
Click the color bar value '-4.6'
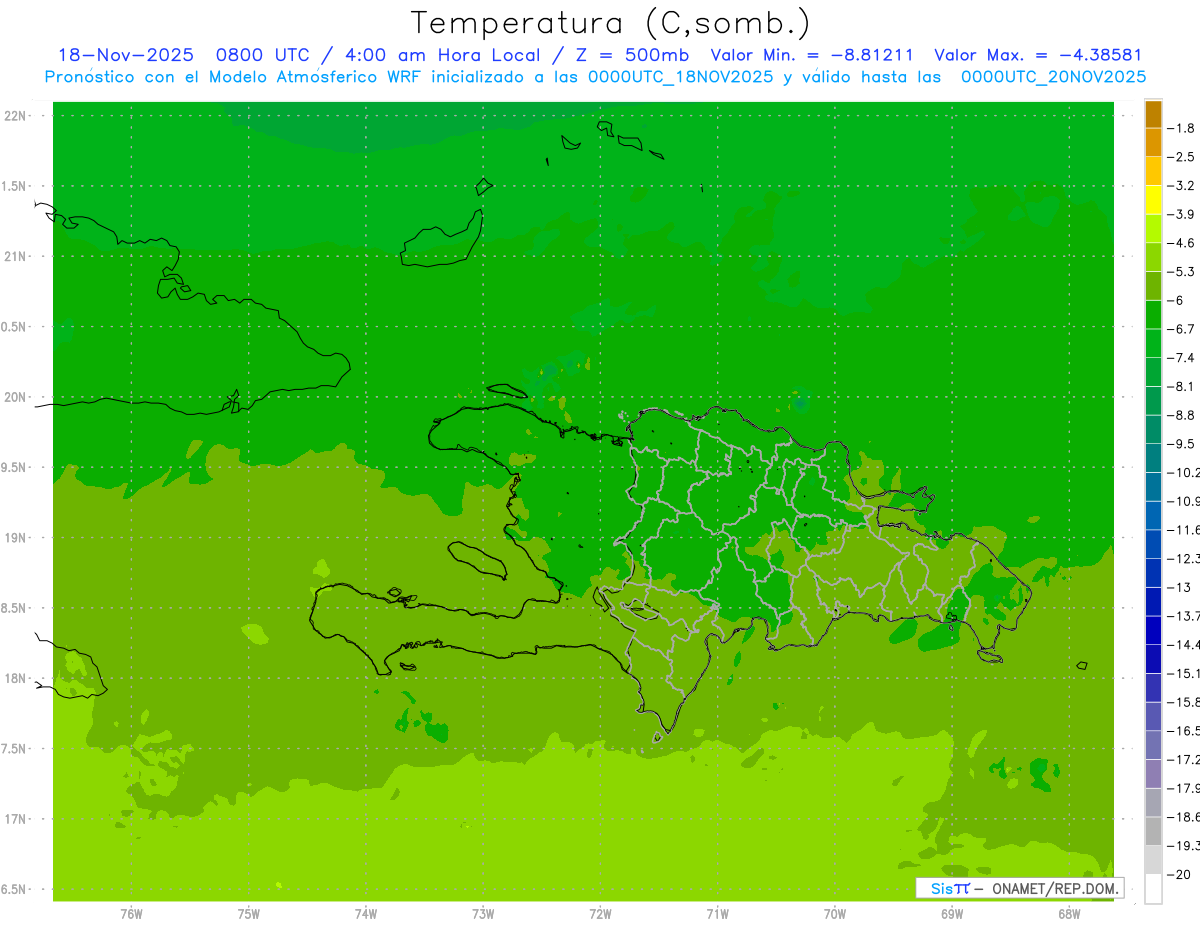coord(1181,243)
